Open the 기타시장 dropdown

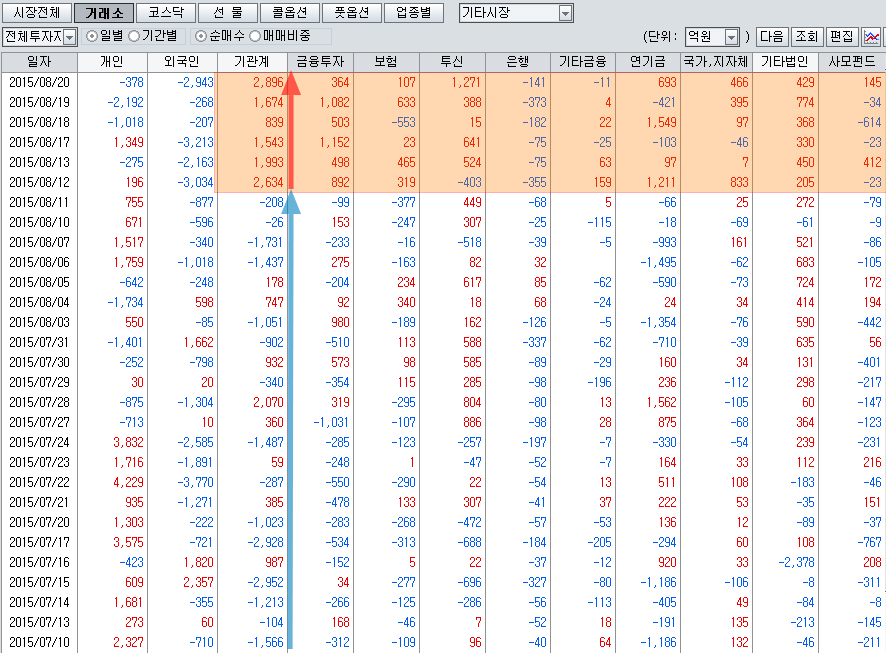tap(565, 13)
